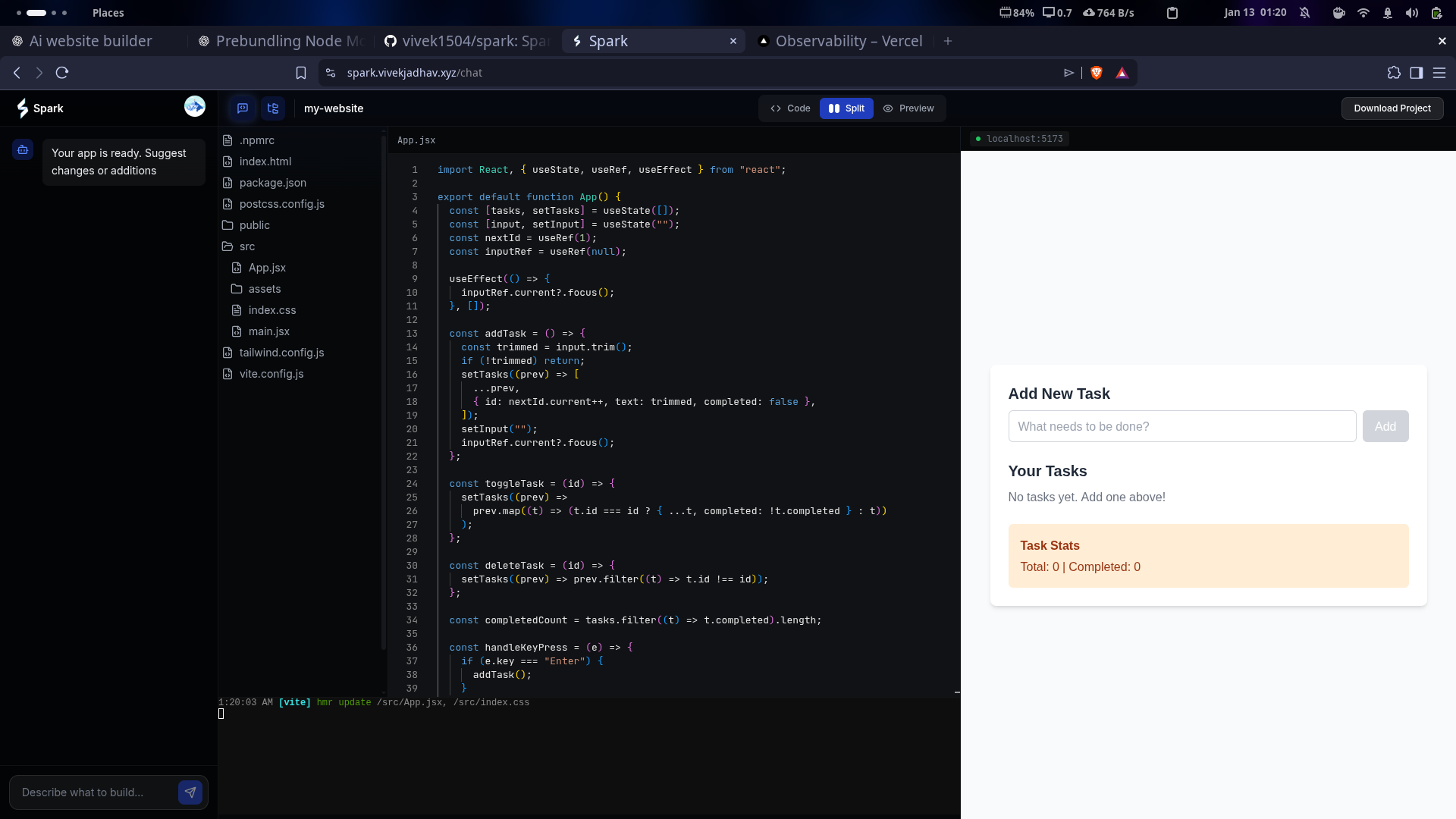The height and width of the screenshot is (819, 1456).
Task: Close the Spark tab
Action: pyautogui.click(x=733, y=41)
